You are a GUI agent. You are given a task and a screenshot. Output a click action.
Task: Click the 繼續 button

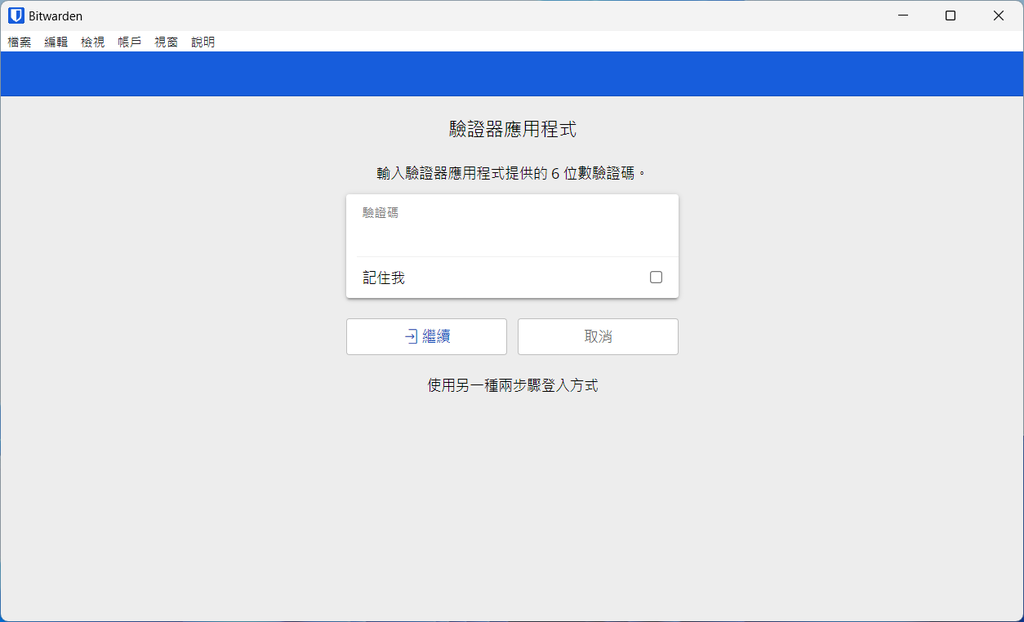(426, 336)
